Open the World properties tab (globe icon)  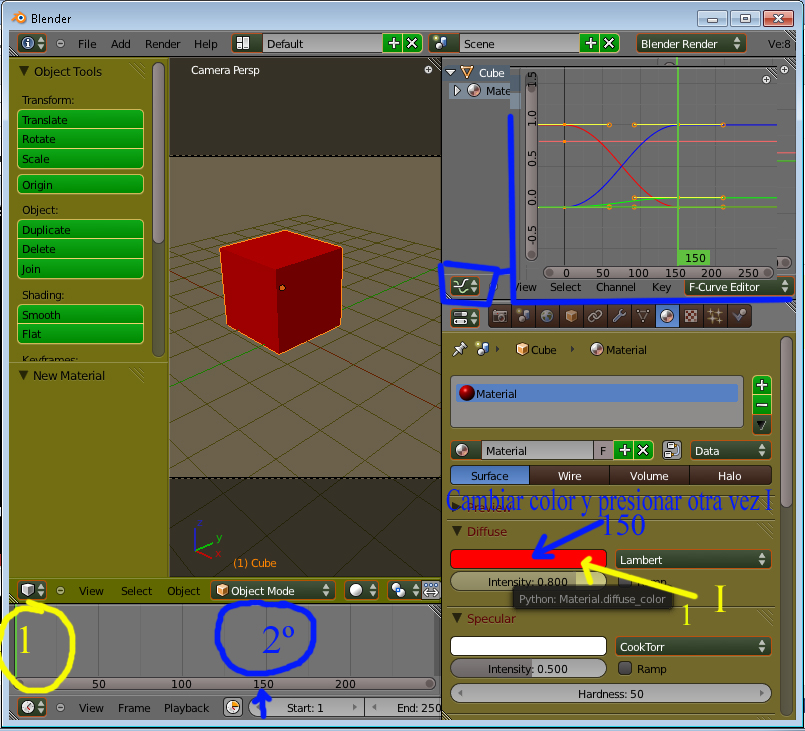[x=547, y=316]
